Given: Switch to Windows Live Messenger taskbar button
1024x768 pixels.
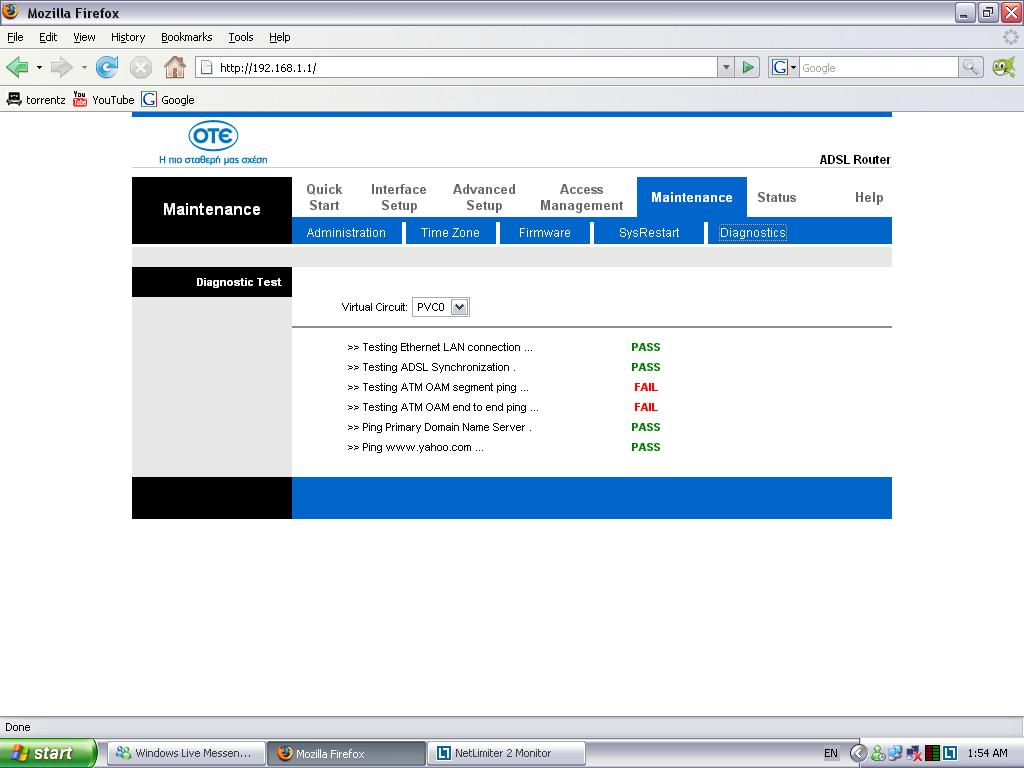Looking at the screenshot, I should [x=186, y=753].
